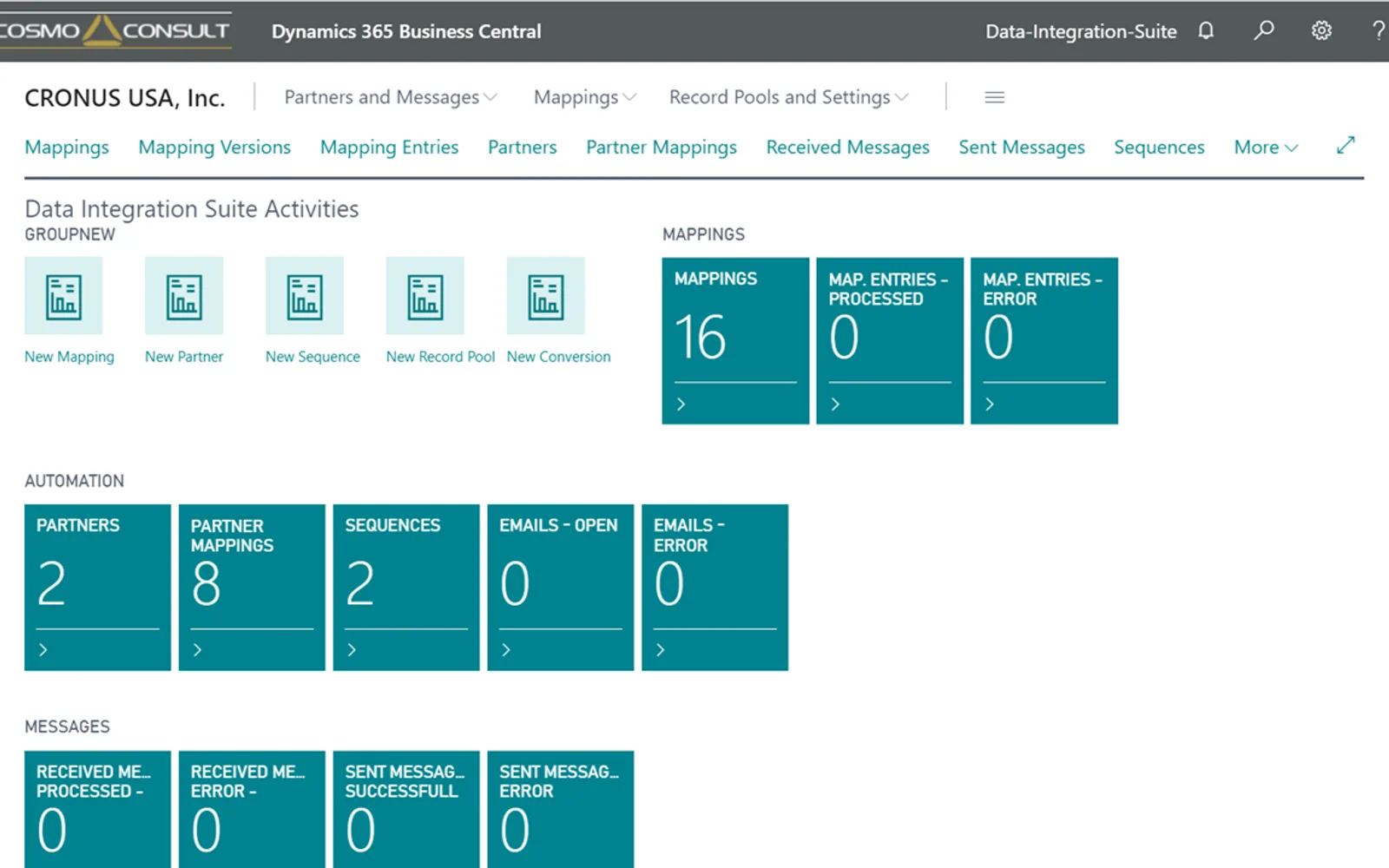Open the Received Me... Error tile
The image size is (1389, 868).
(252, 809)
